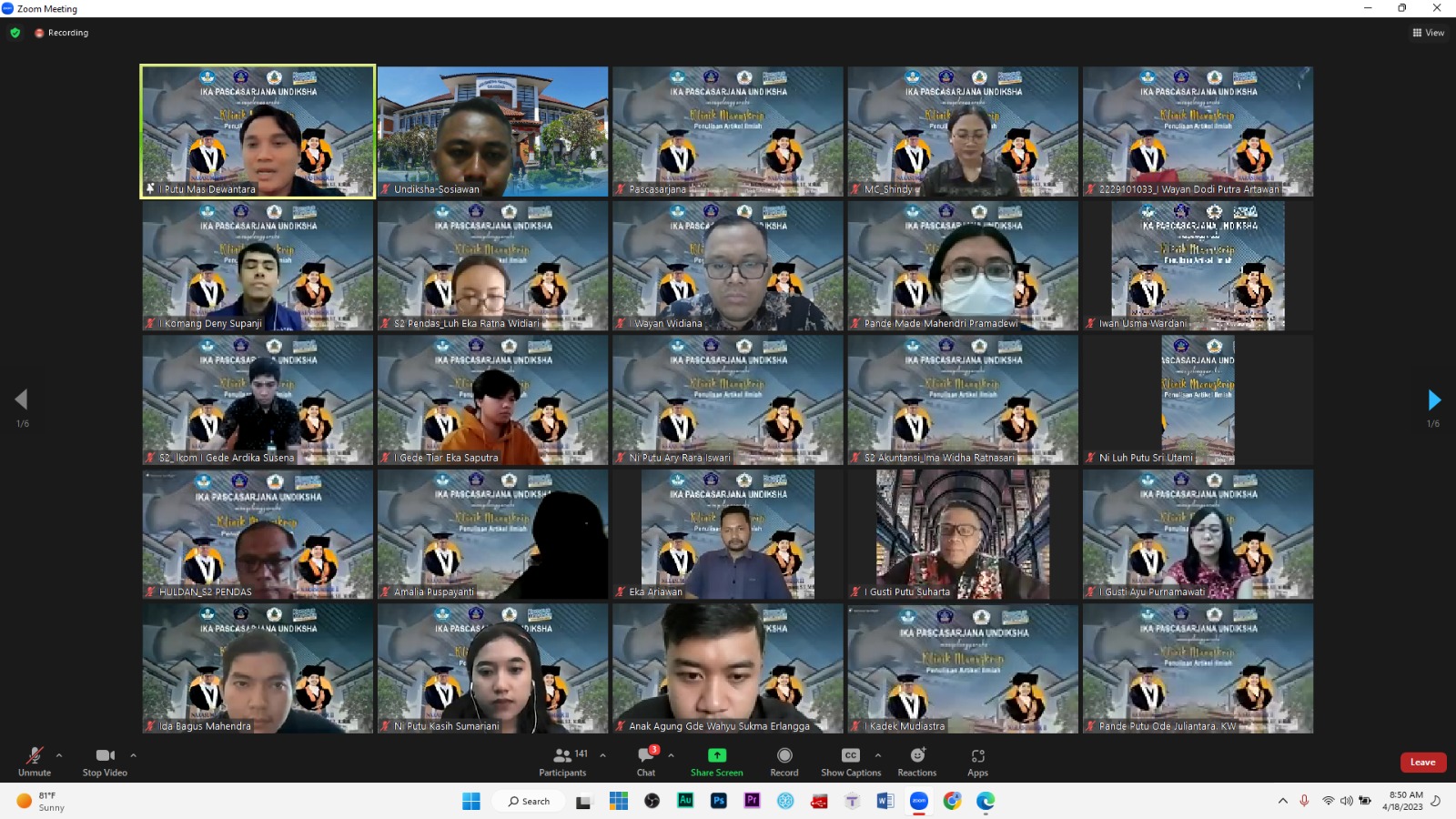Open volume speaker icon in tray
The image size is (1456, 819).
(x=1347, y=801)
